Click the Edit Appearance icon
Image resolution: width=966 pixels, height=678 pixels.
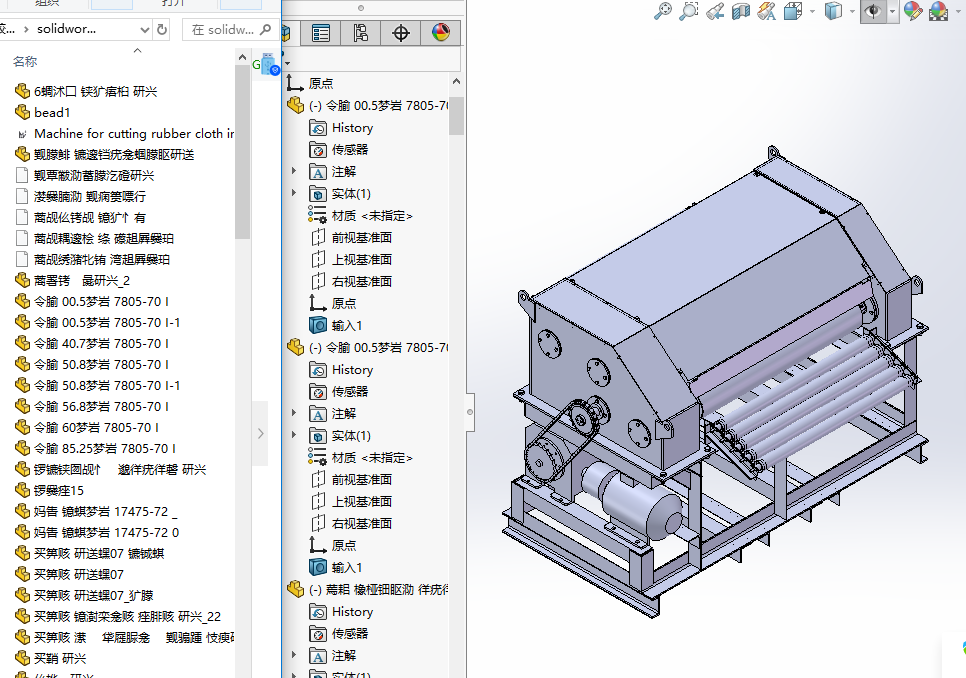[x=912, y=11]
